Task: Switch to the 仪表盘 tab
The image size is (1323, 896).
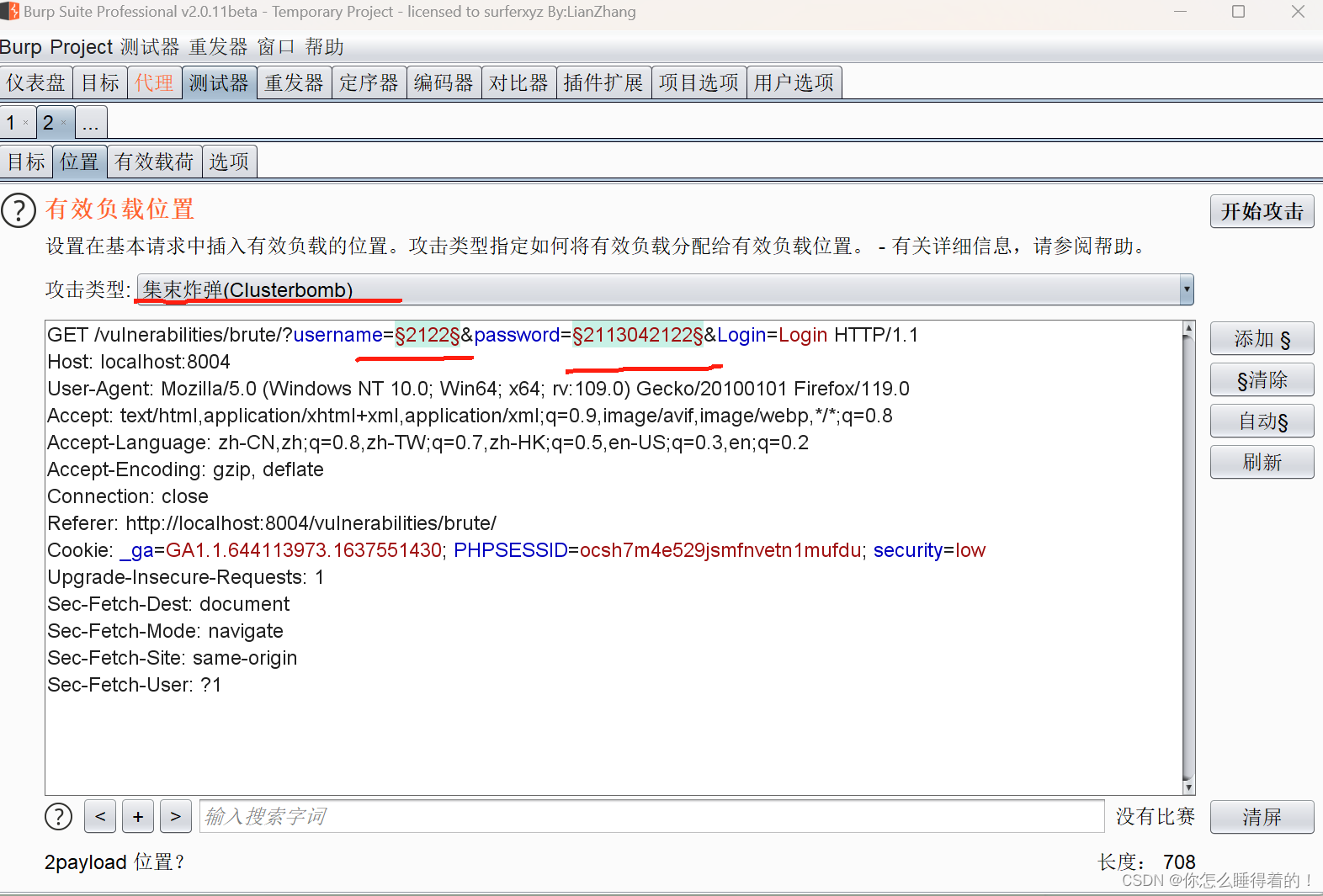Action: click(x=36, y=82)
